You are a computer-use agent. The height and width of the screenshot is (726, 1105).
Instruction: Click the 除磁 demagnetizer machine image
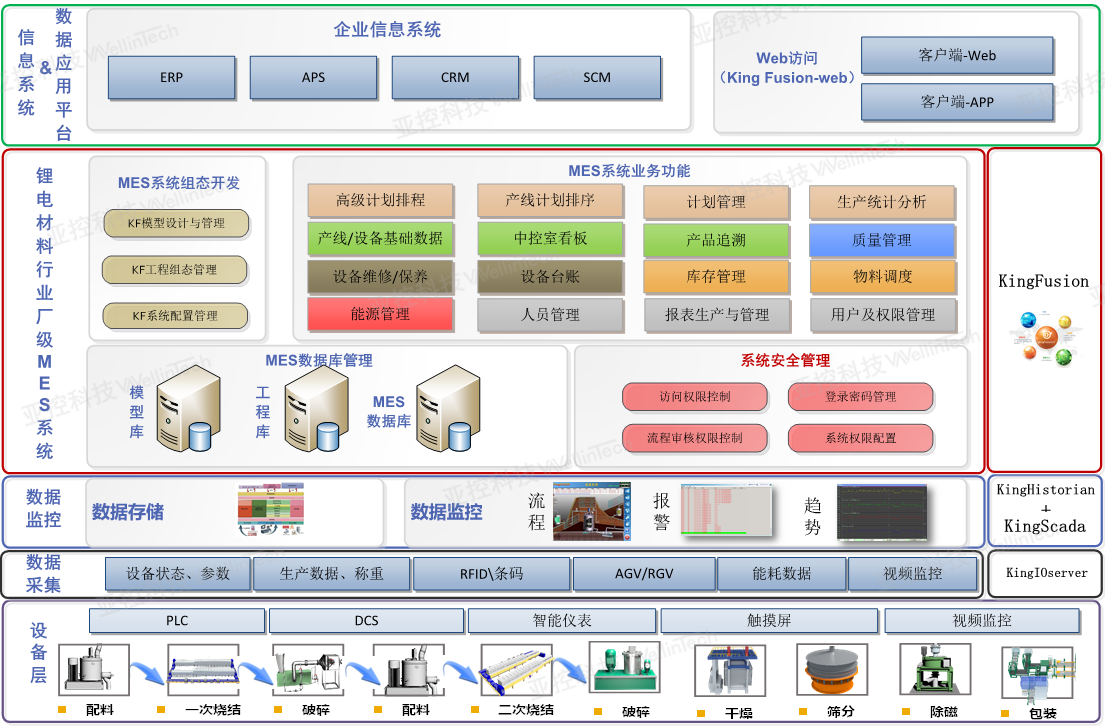(934, 670)
